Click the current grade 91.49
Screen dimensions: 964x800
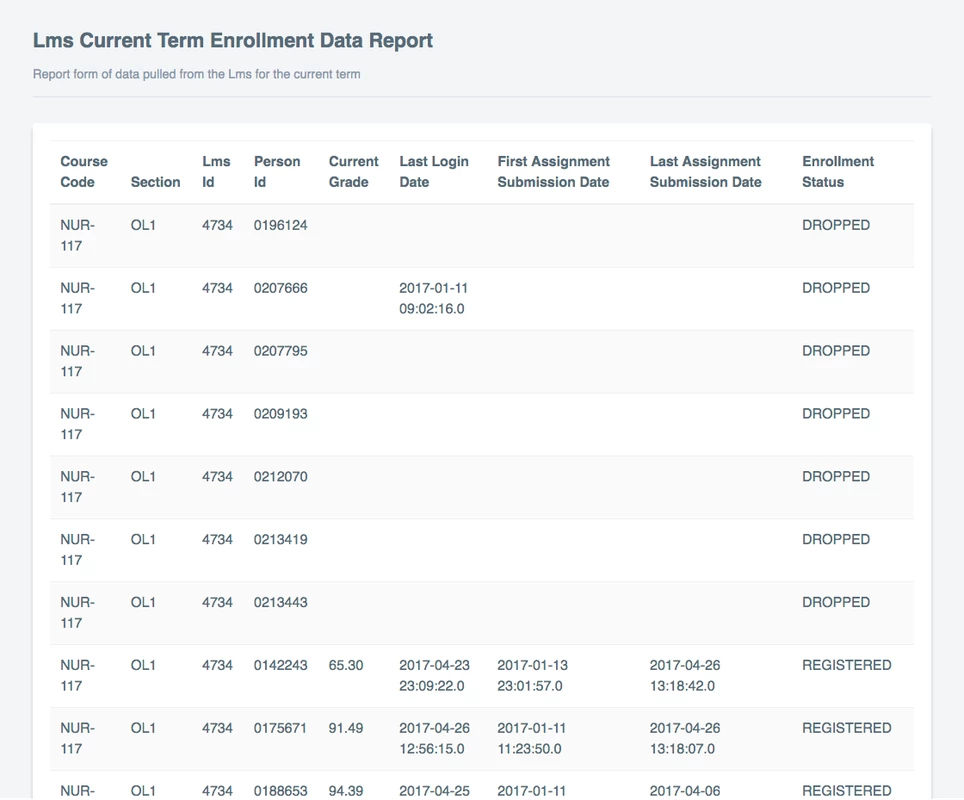[x=346, y=728]
